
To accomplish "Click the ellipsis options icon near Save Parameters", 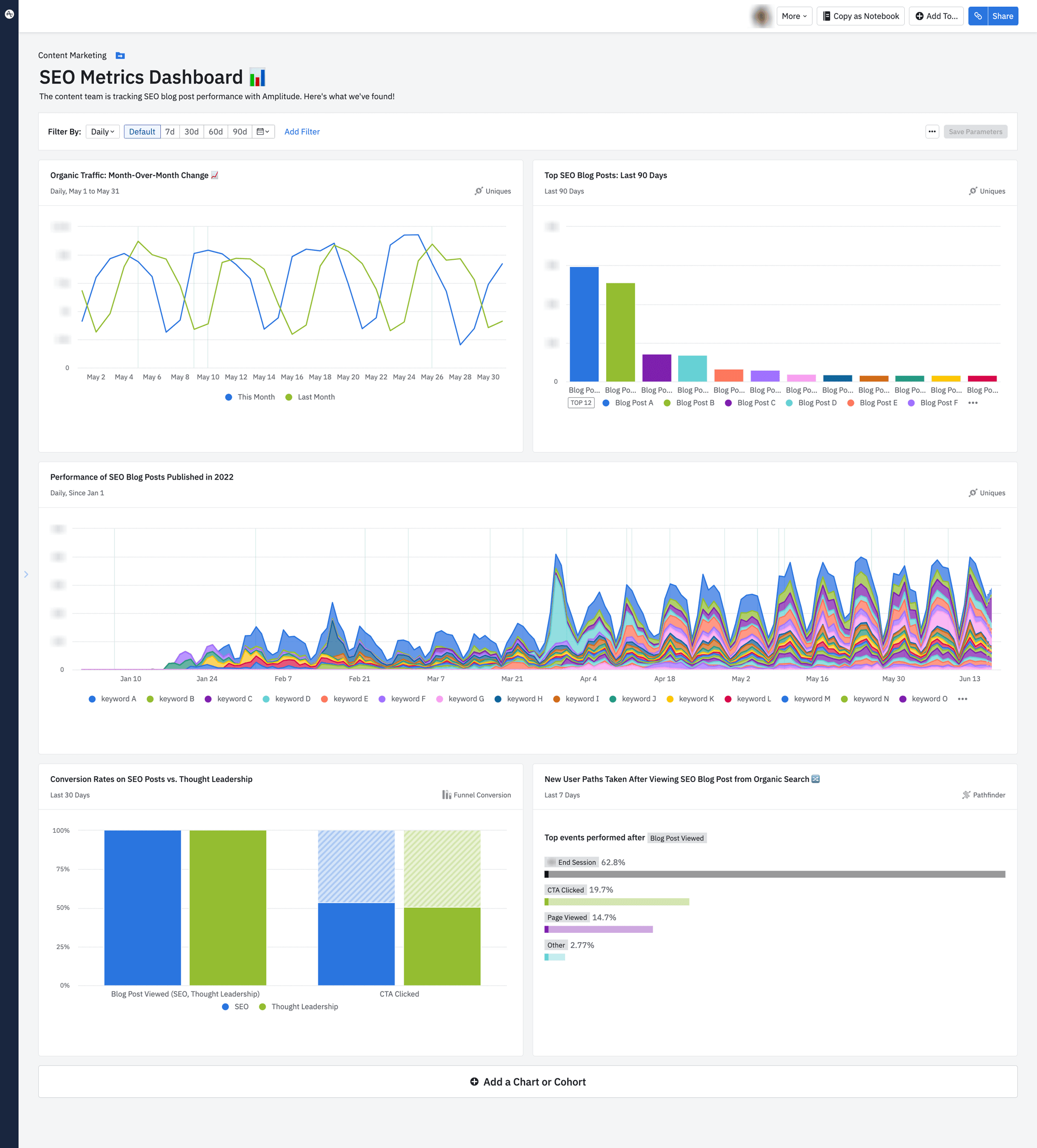I will [932, 132].
